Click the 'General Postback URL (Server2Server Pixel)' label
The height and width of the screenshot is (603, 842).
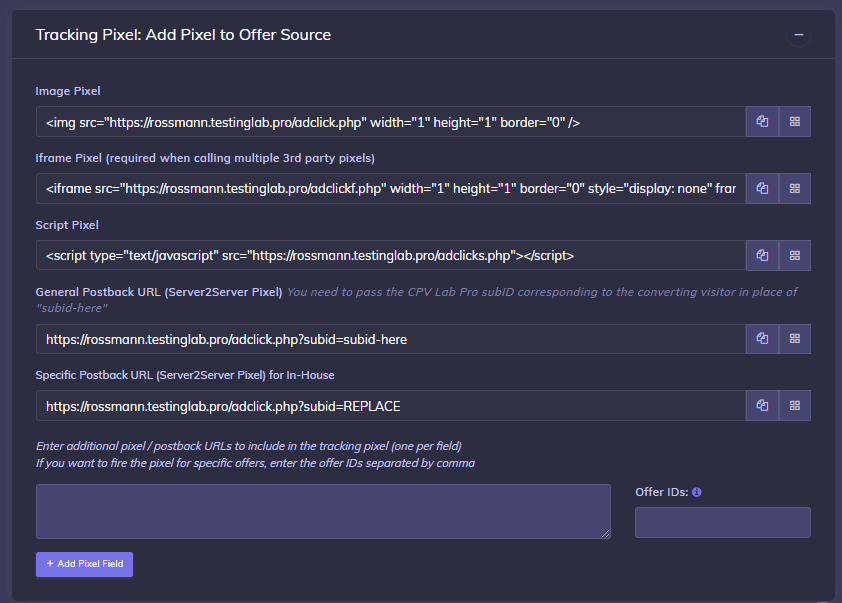pyautogui.click(x=159, y=292)
